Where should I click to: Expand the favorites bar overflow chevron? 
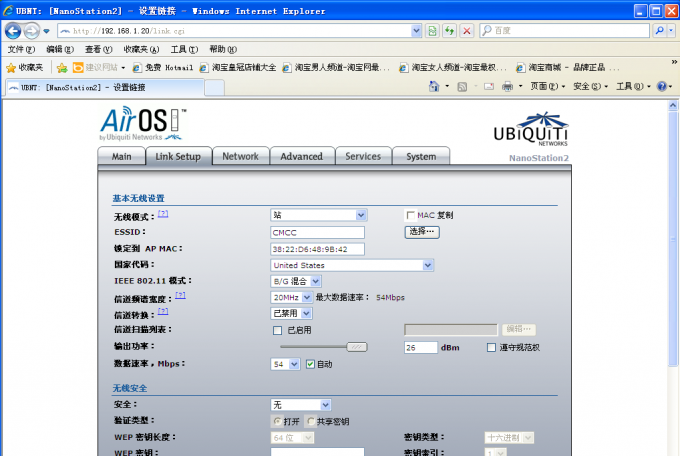coord(674,62)
